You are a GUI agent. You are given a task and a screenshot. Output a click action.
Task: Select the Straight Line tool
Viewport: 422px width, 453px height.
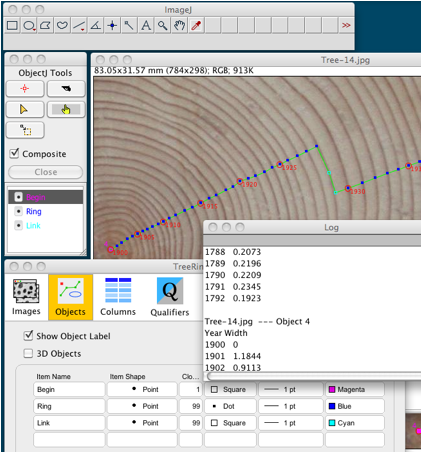(x=79, y=25)
